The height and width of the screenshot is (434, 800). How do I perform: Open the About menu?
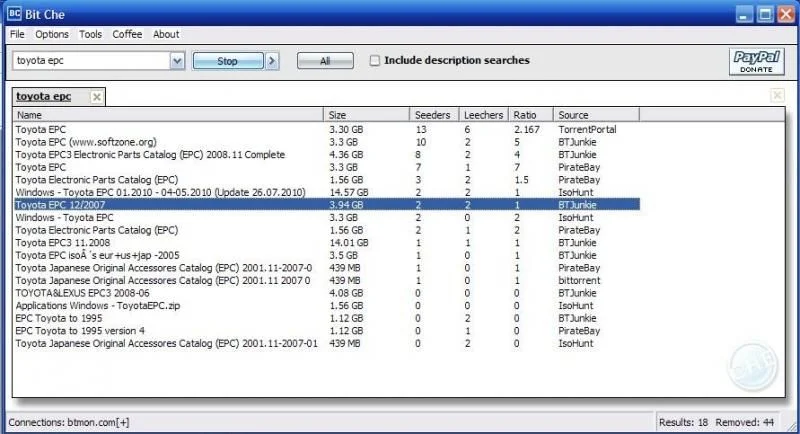166,34
